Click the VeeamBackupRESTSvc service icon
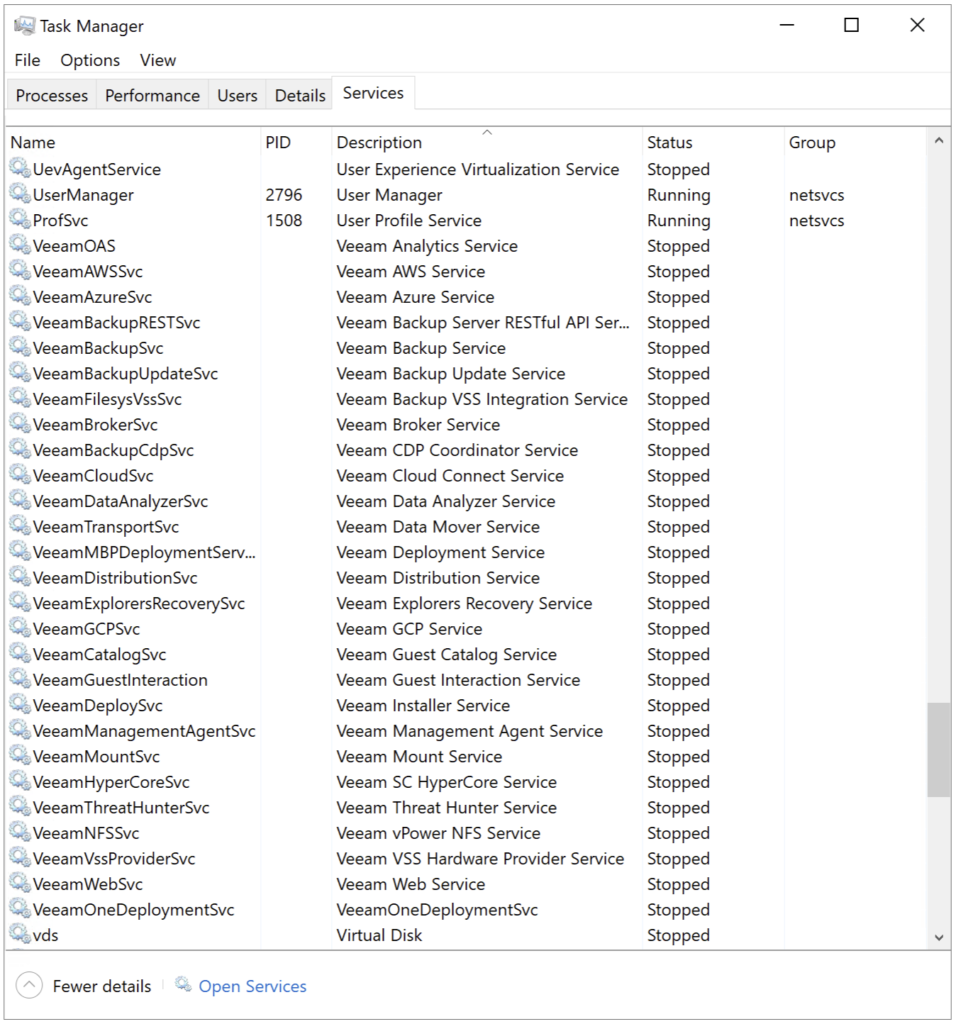Screen dimensions: 956x1024 point(20,321)
